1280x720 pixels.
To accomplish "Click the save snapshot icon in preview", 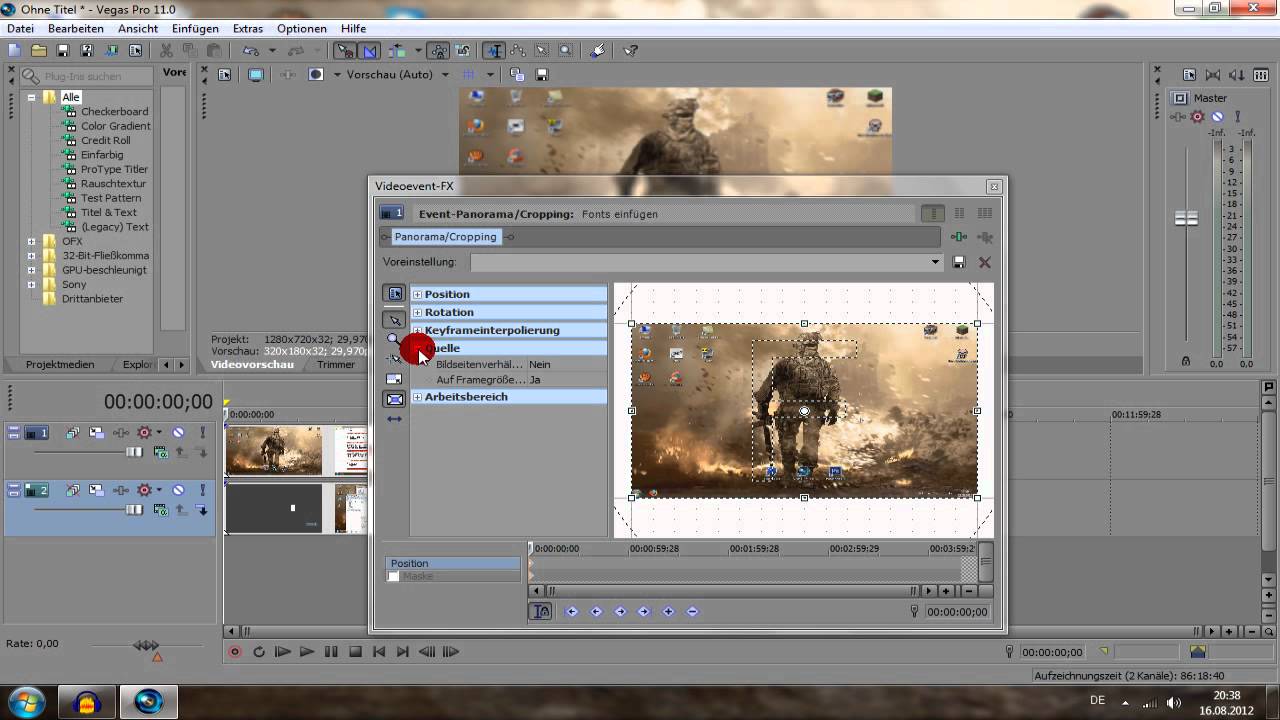I will coord(542,74).
